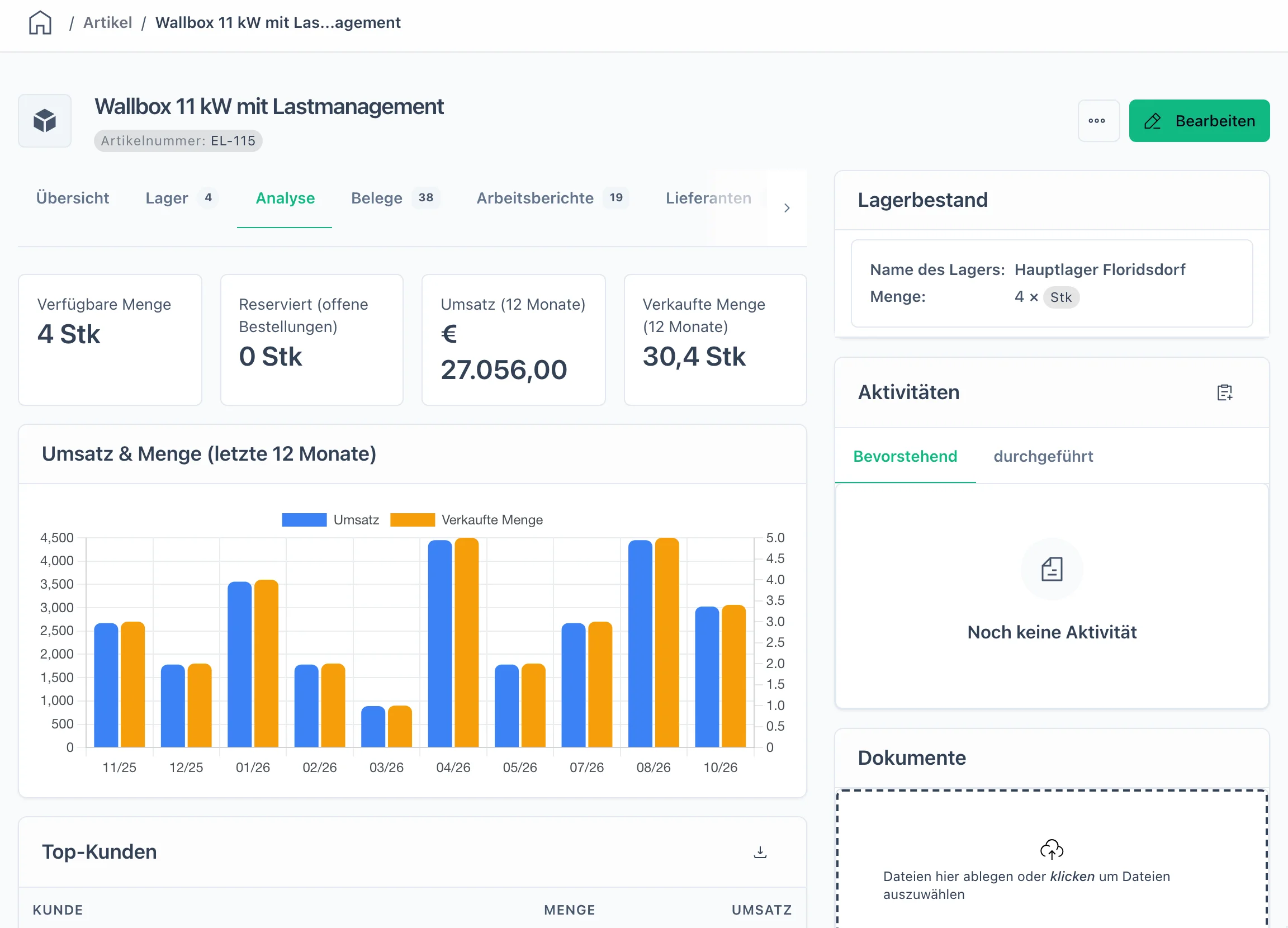1288x928 pixels.
Task: Open the Lieferanten tab
Action: click(x=708, y=198)
